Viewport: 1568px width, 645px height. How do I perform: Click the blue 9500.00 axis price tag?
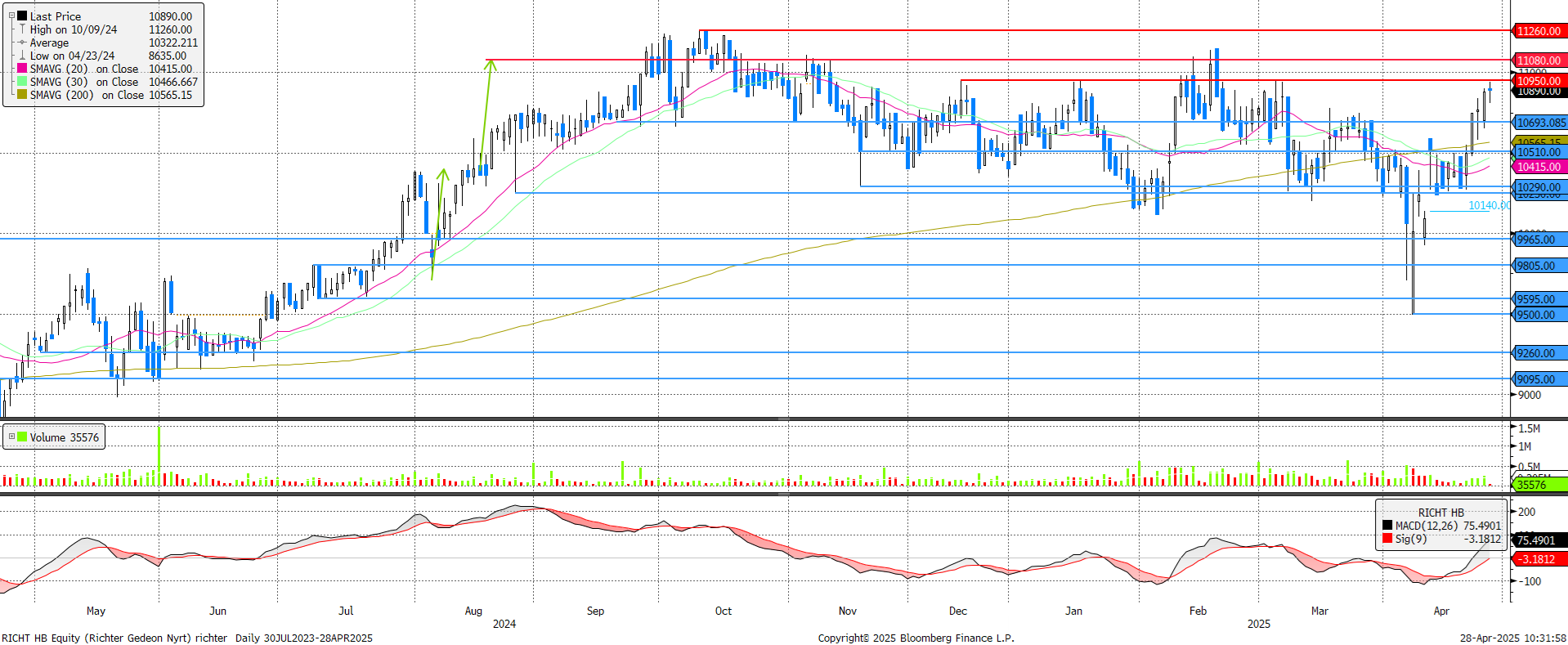point(1538,315)
